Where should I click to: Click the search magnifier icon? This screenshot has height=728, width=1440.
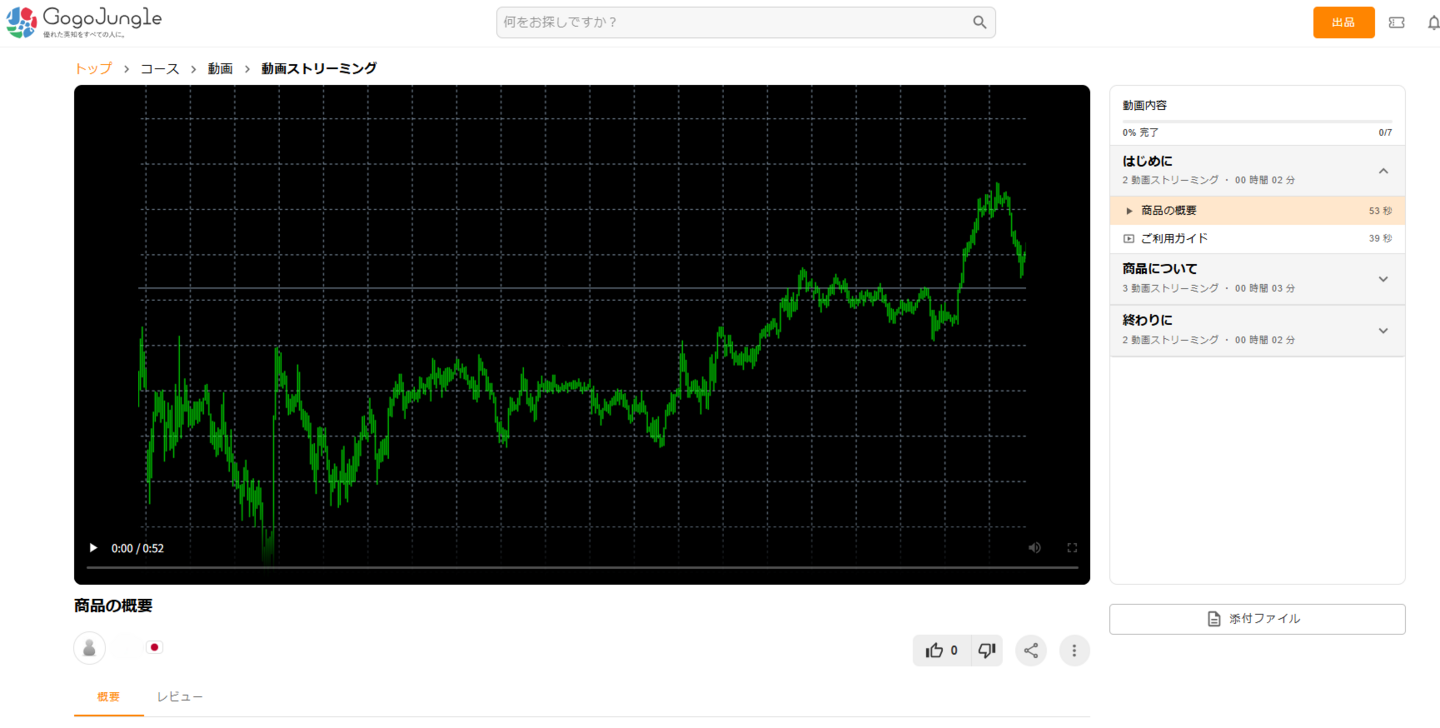[979, 22]
